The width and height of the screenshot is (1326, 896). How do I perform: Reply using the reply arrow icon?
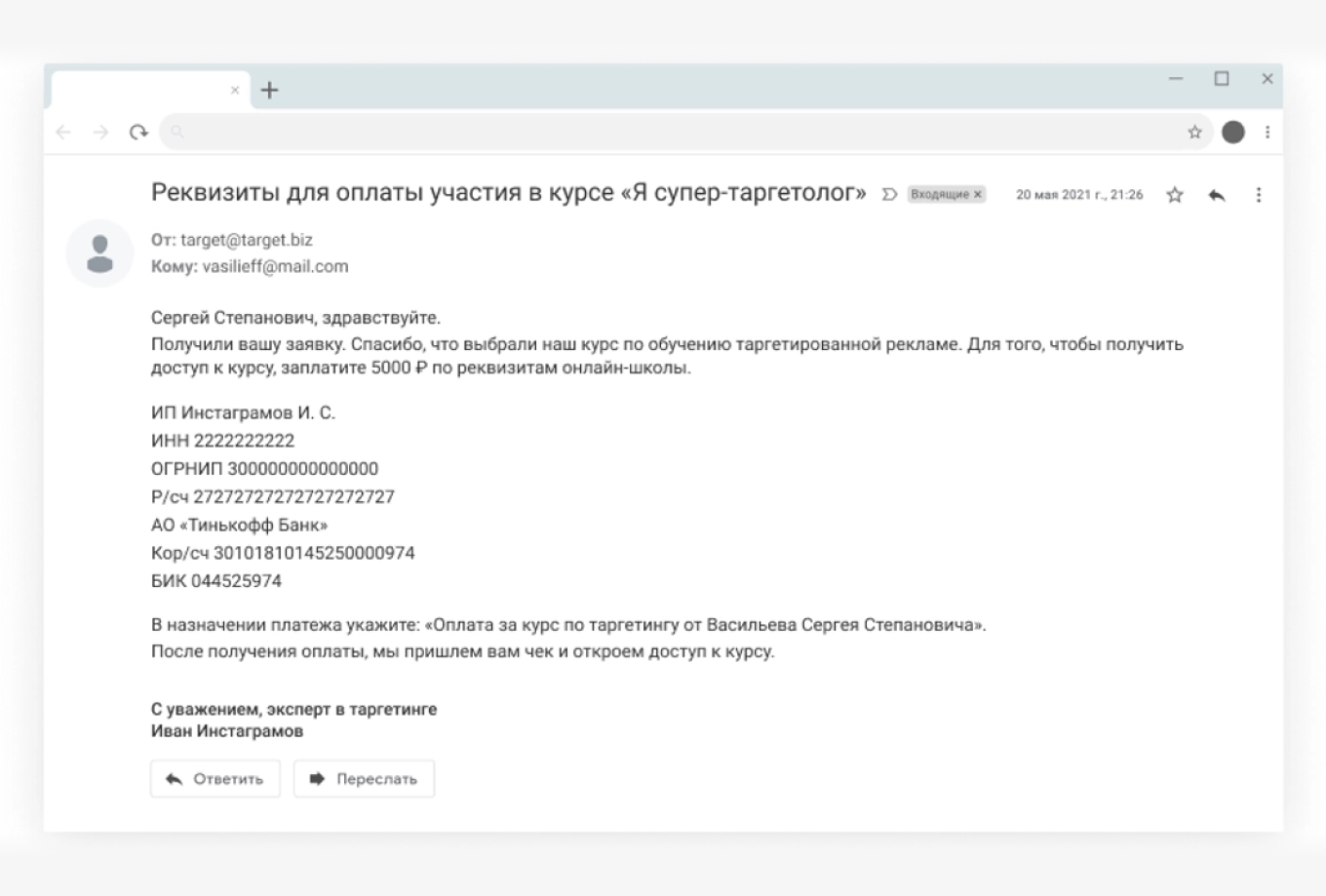pos(1218,195)
